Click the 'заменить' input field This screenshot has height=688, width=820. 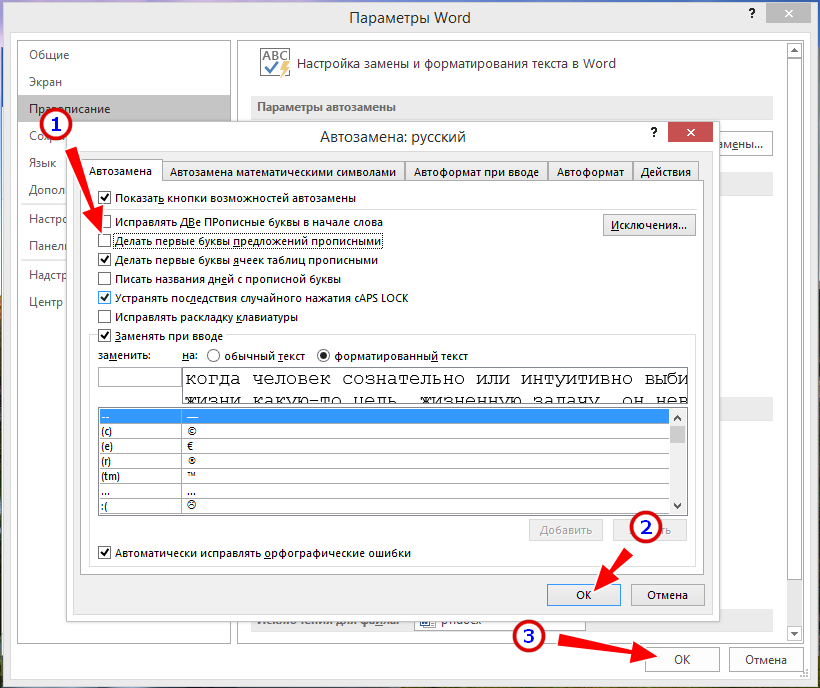pos(138,377)
